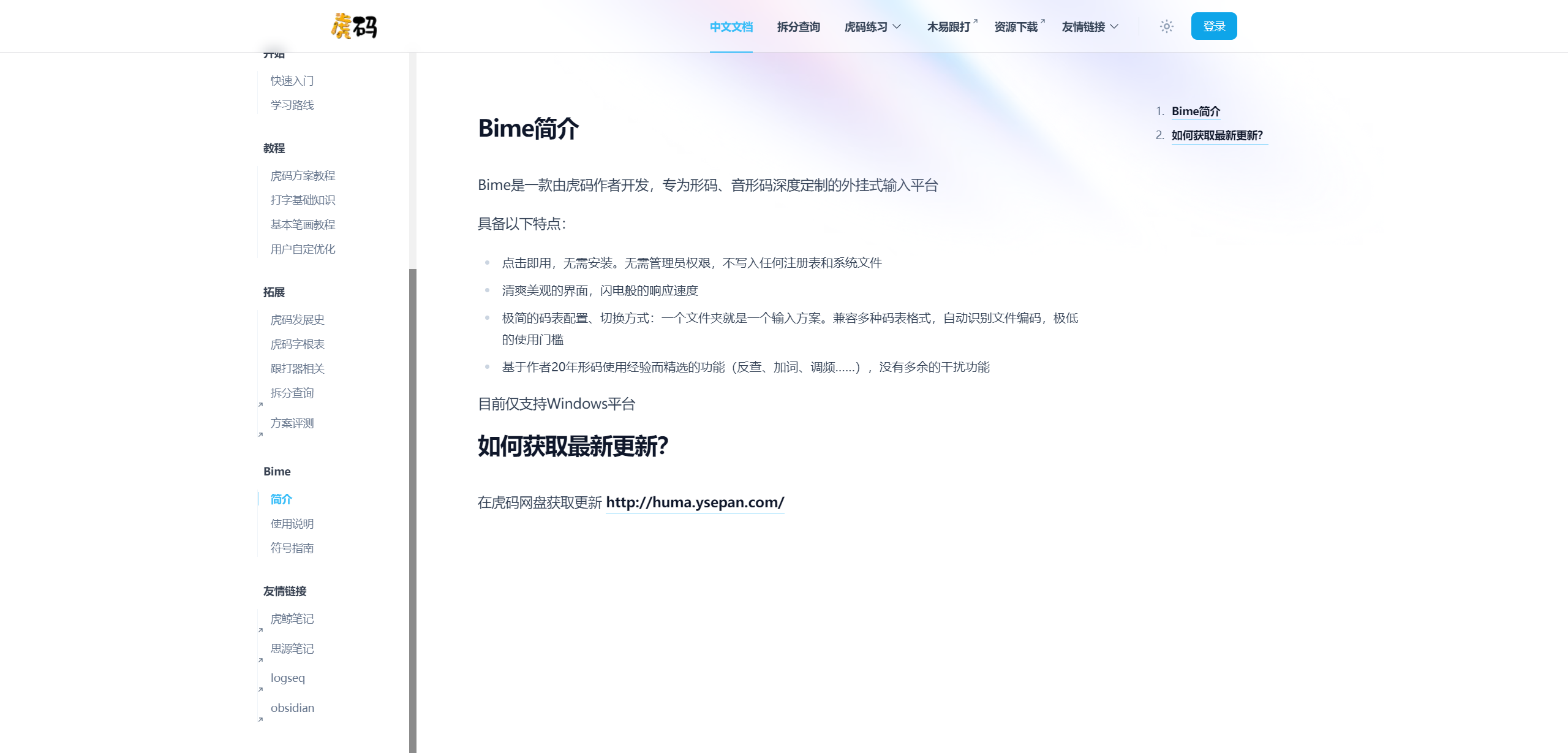Screen dimensions: 1568x753
Task: Click the external link arrow beside obsidian
Action: pos(260,719)
